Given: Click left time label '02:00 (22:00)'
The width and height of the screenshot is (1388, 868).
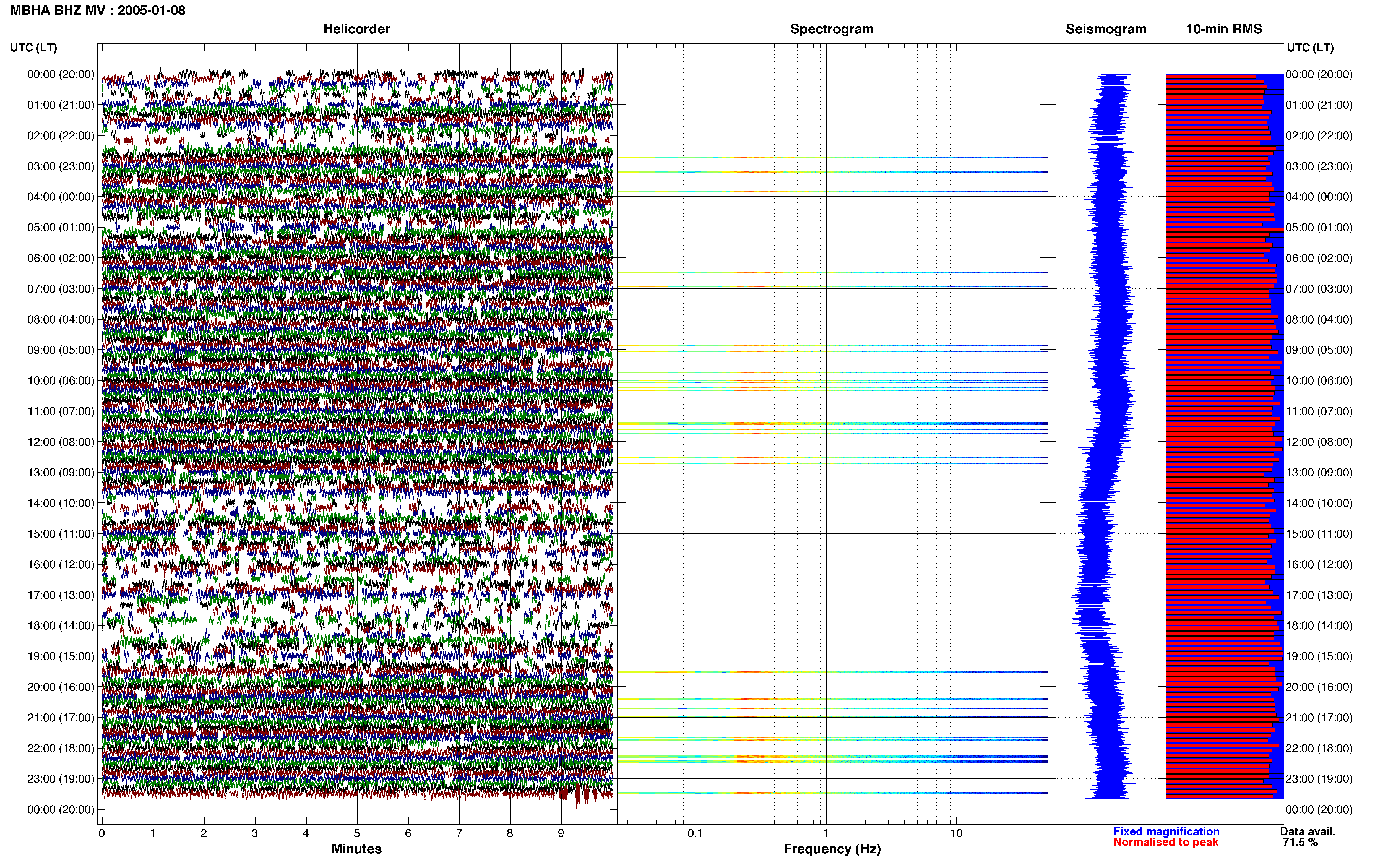Looking at the screenshot, I should [61, 135].
